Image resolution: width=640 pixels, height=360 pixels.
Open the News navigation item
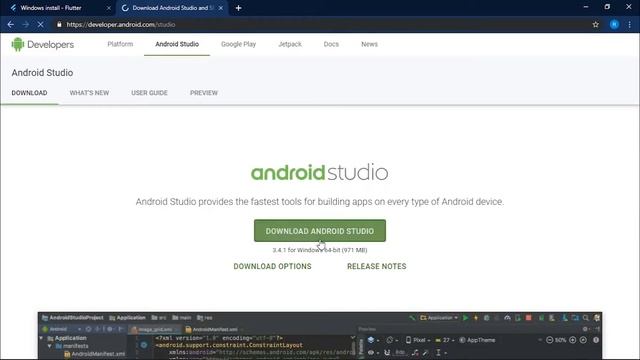369,44
